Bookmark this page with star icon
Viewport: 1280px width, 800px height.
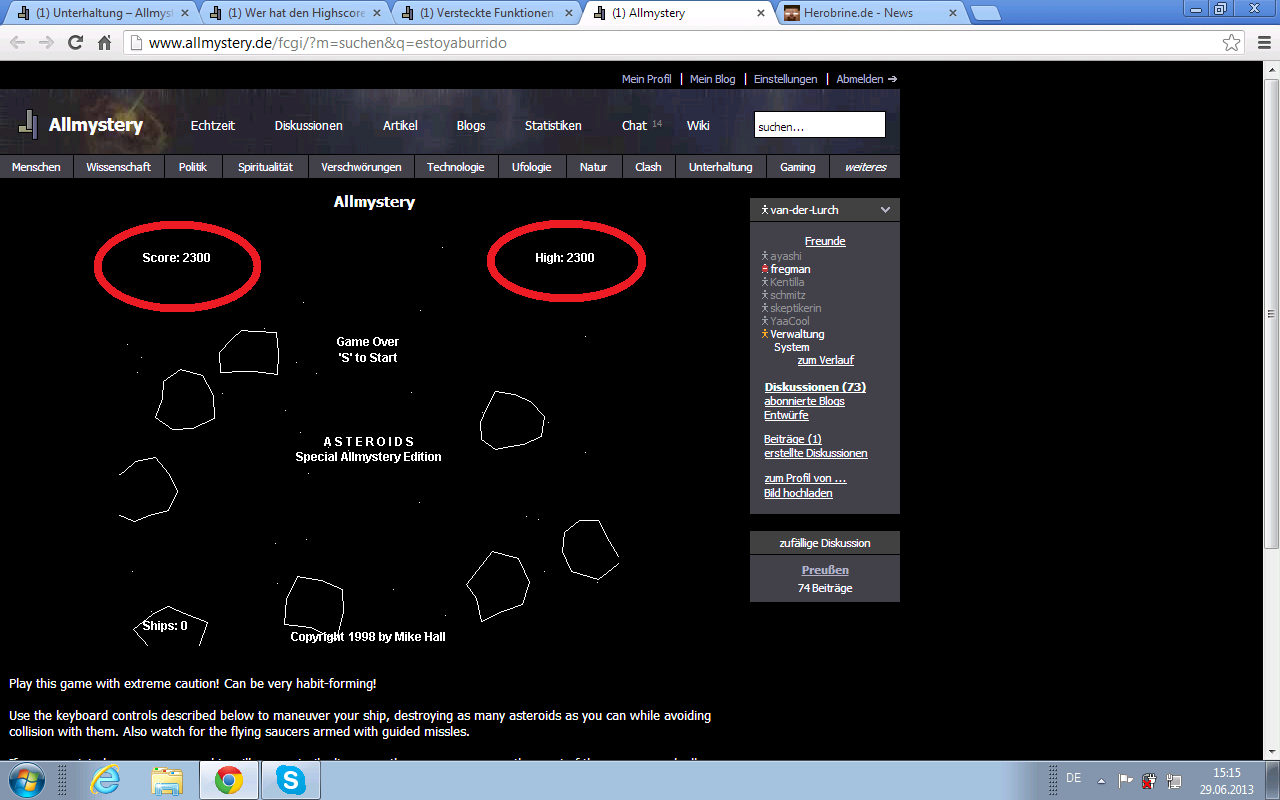click(x=1232, y=43)
